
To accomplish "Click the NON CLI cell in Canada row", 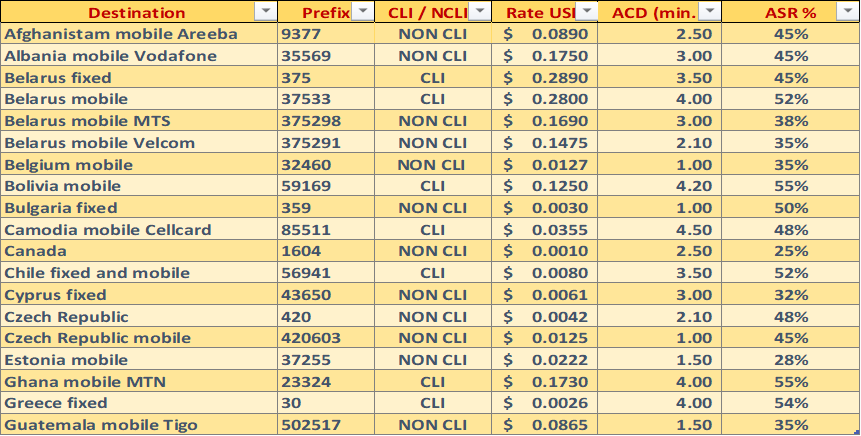I will point(433,251).
